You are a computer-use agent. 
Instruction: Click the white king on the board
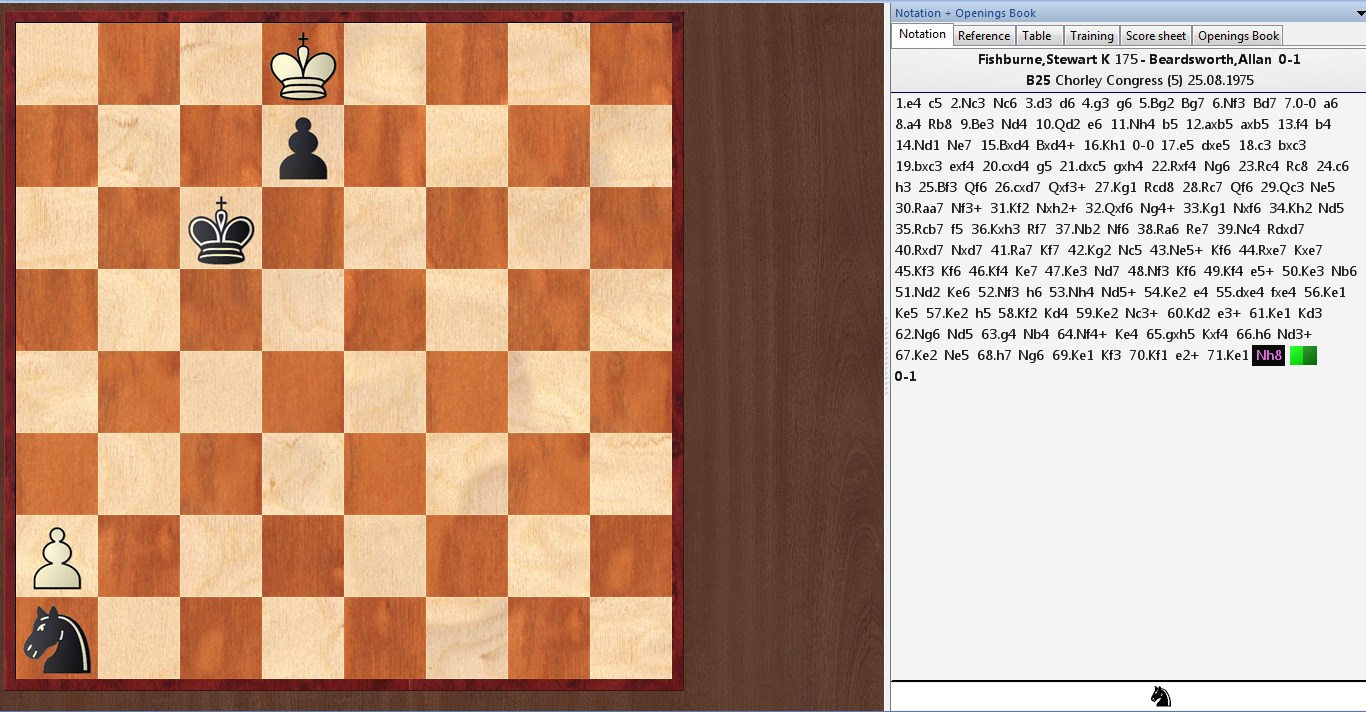303,66
